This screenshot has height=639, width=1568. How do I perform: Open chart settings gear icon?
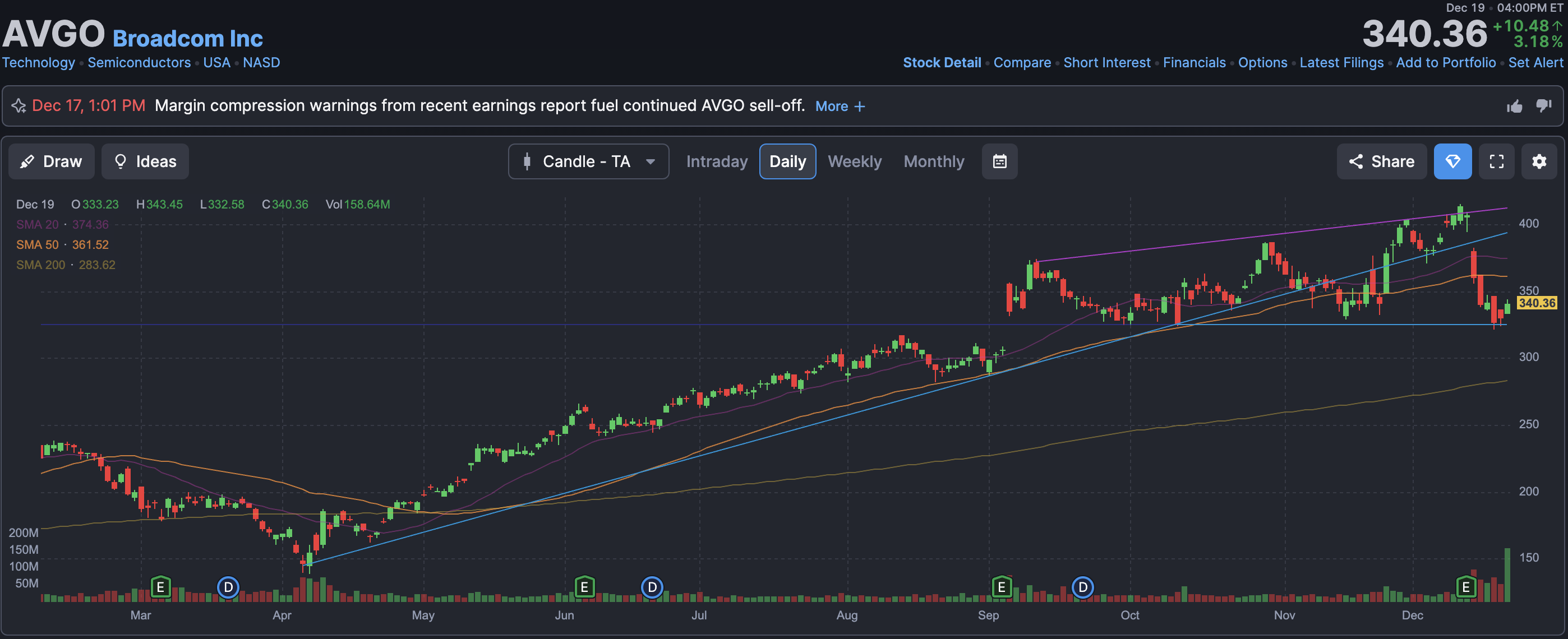[1539, 161]
